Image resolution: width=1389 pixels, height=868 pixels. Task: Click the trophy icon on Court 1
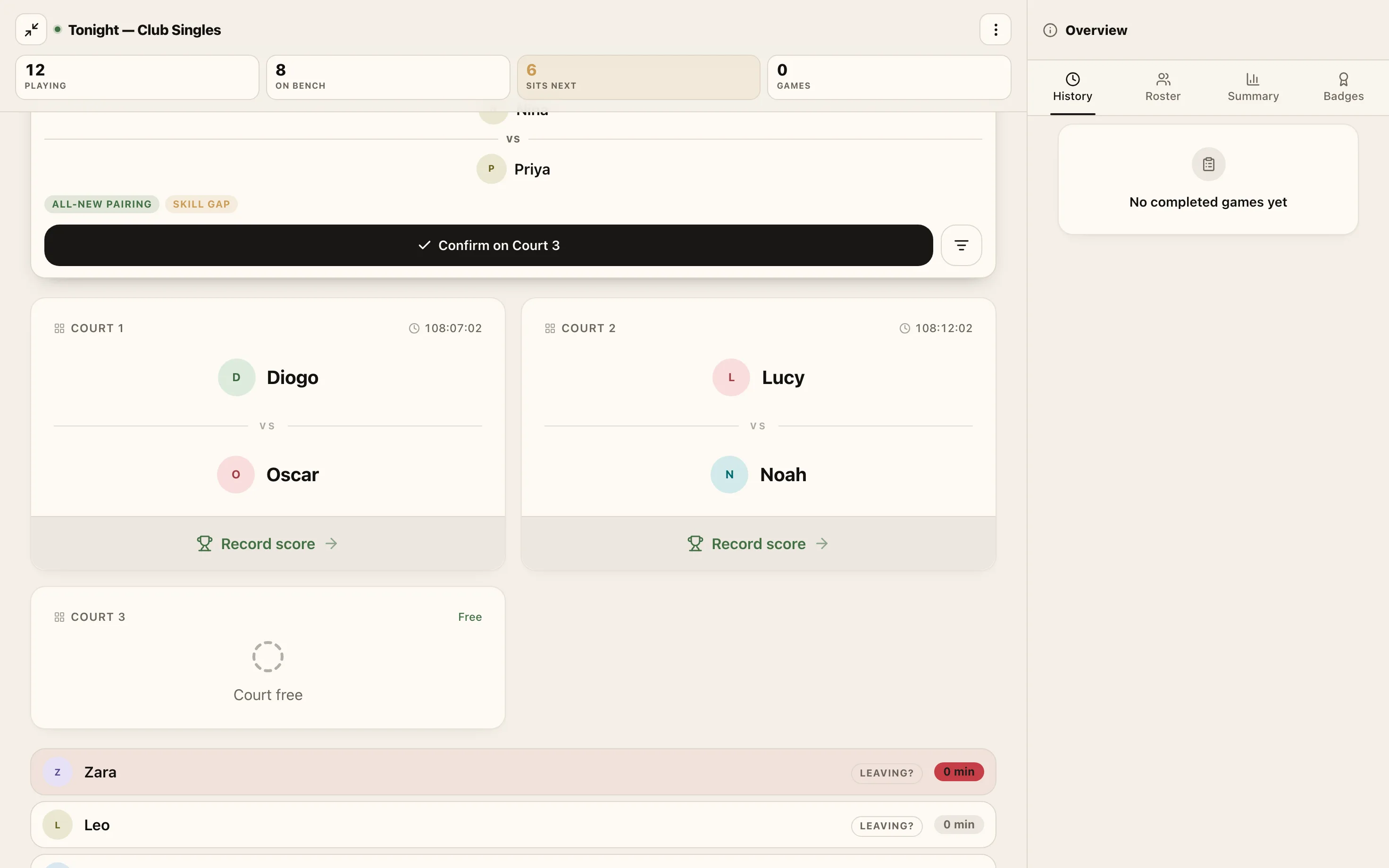point(204,543)
